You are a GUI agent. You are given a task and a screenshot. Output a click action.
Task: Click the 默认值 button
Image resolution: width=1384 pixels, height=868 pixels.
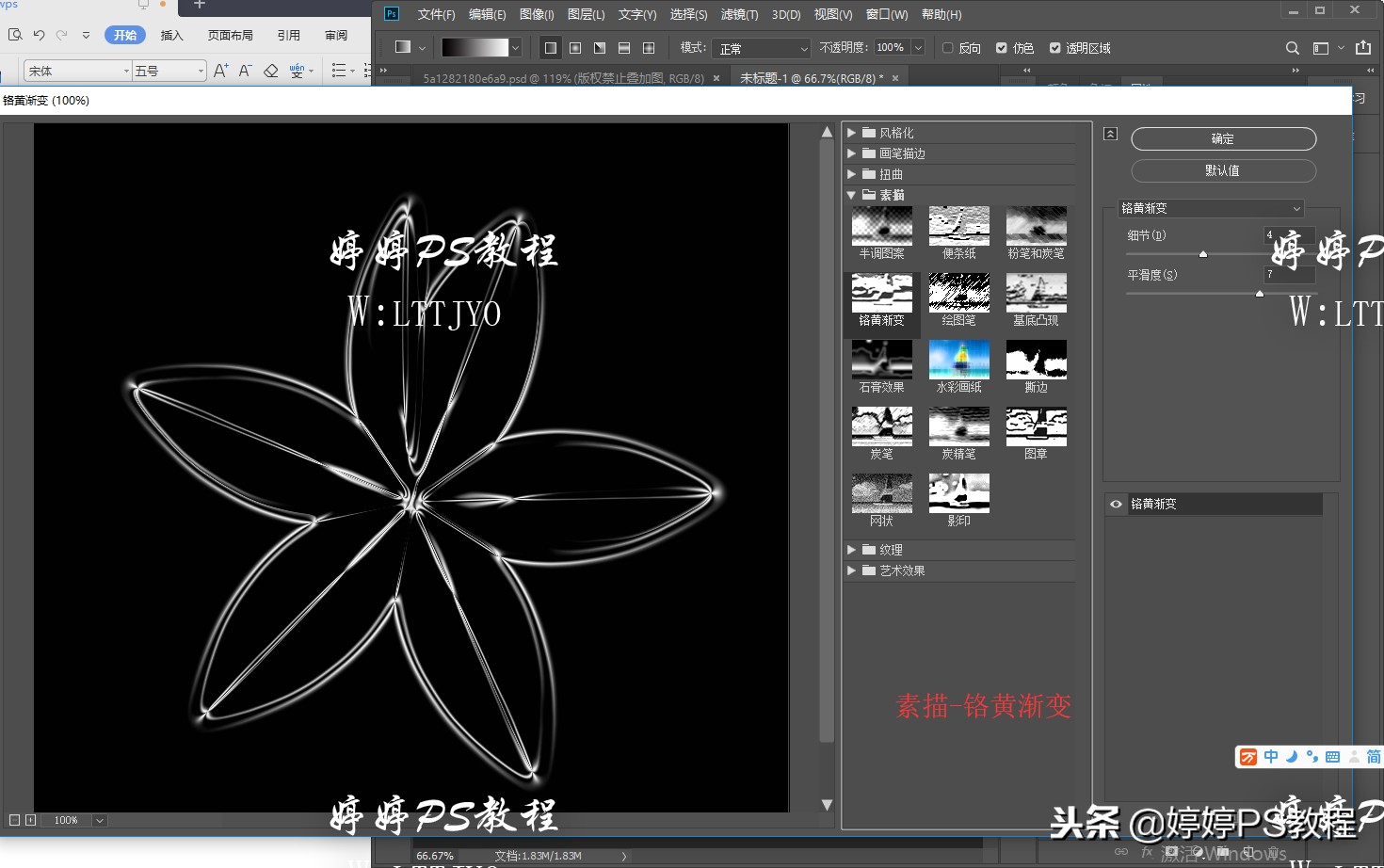[1222, 170]
